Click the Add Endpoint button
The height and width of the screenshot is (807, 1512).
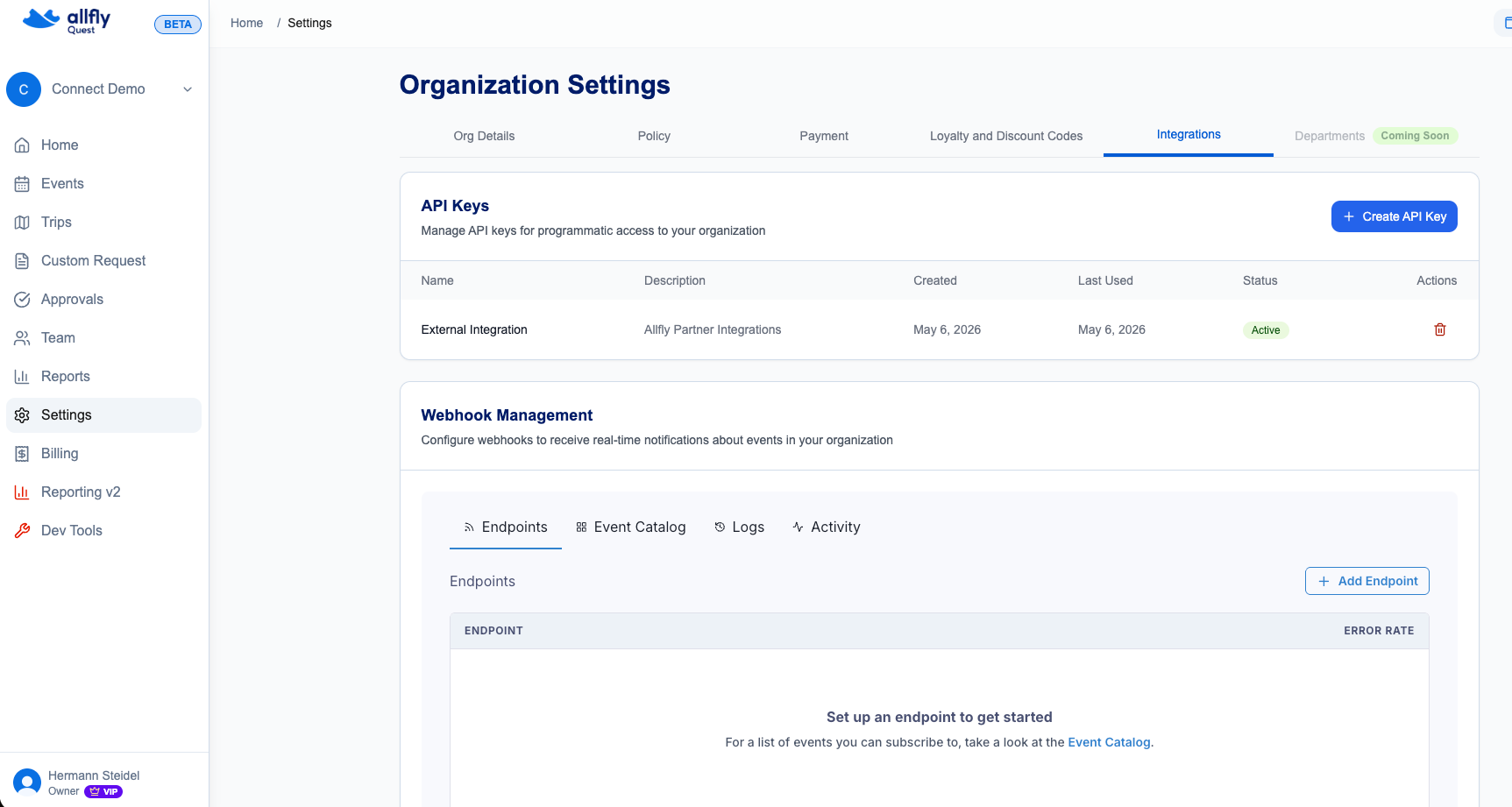click(x=1366, y=581)
